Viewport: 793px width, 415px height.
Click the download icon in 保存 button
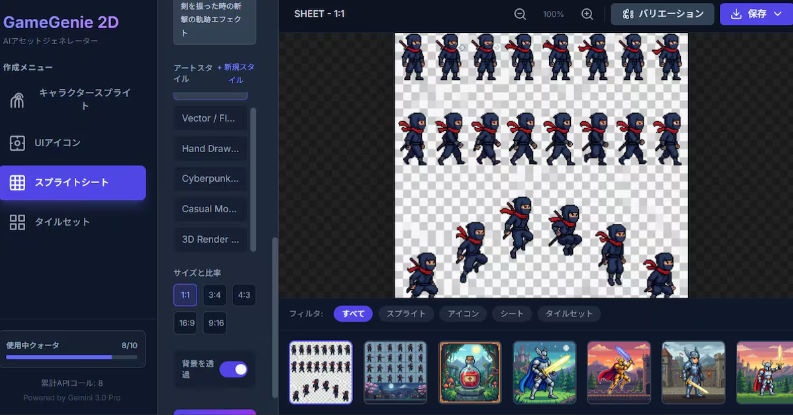(736, 14)
